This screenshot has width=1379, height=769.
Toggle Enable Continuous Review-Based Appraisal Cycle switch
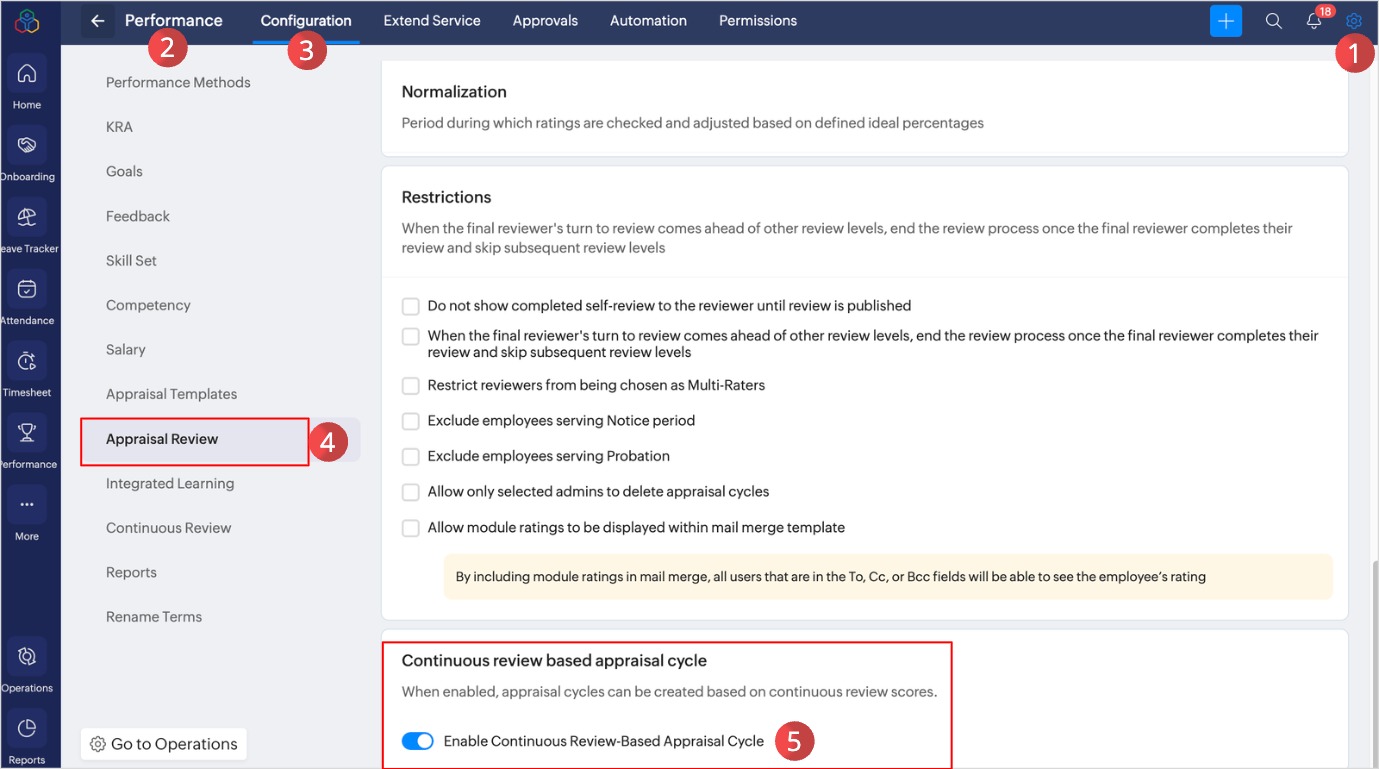418,741
